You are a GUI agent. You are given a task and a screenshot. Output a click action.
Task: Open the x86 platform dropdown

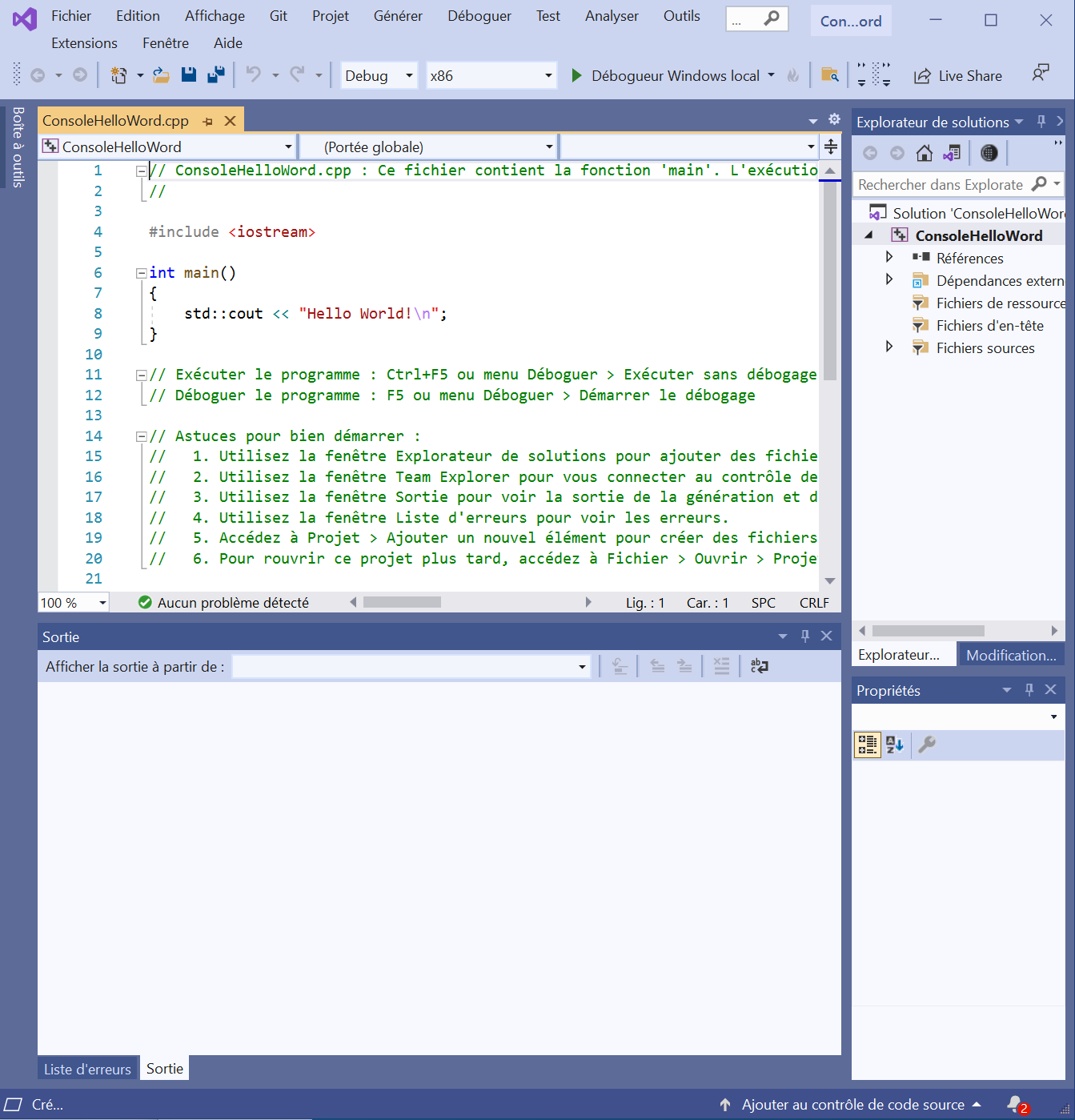click(491, 76)
